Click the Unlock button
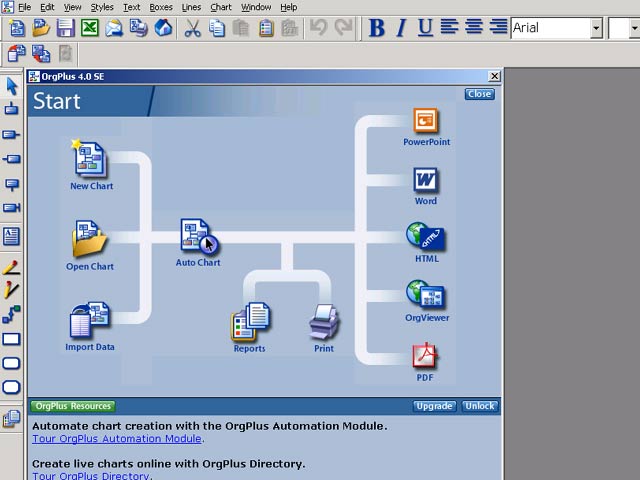The width and height of the screenshot is (640, 480). (480, 406)
